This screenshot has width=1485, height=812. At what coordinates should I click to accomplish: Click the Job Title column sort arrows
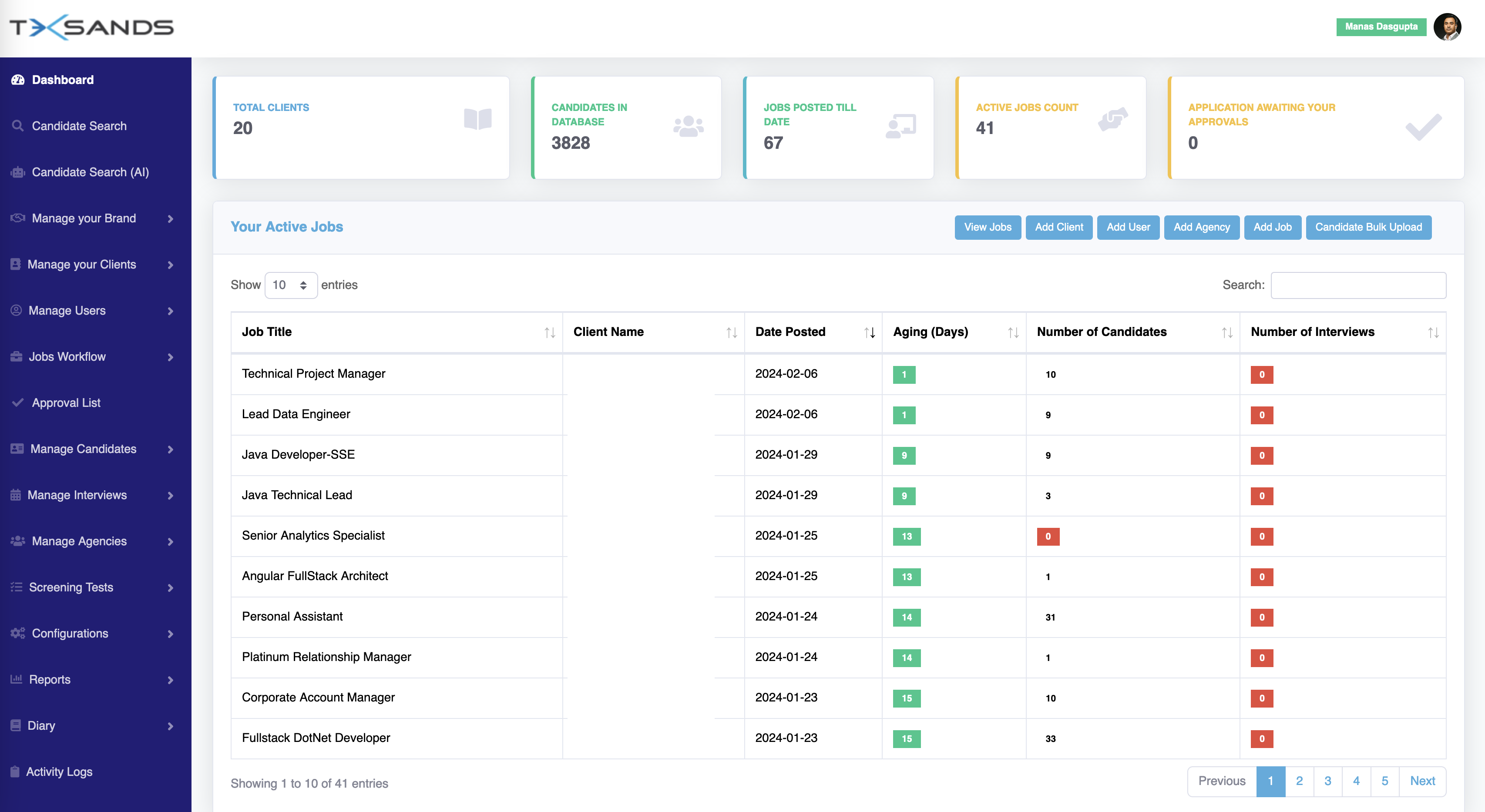549,332
